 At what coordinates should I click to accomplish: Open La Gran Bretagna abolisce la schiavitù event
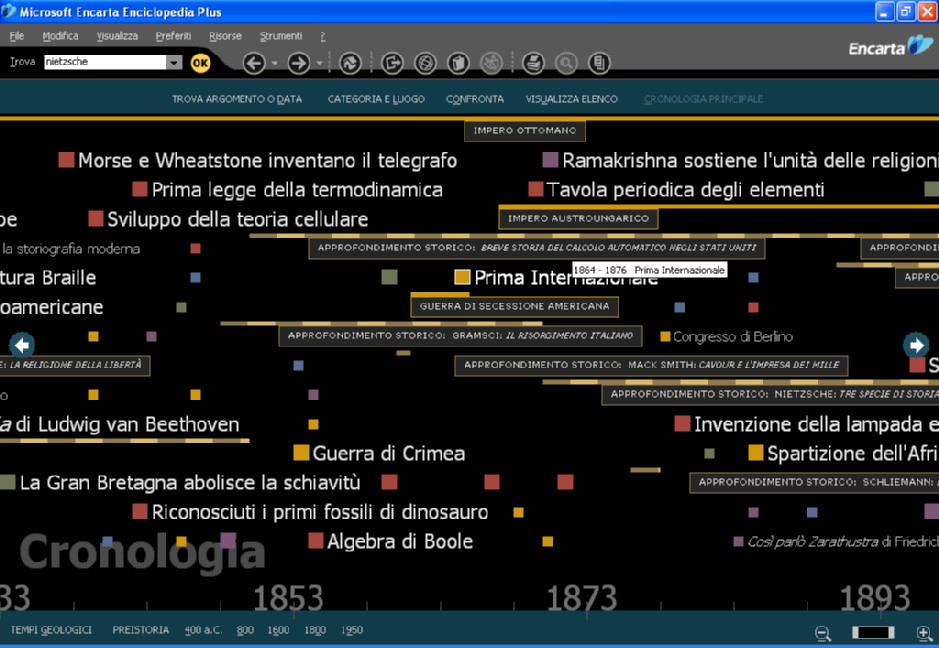point(190,483)
